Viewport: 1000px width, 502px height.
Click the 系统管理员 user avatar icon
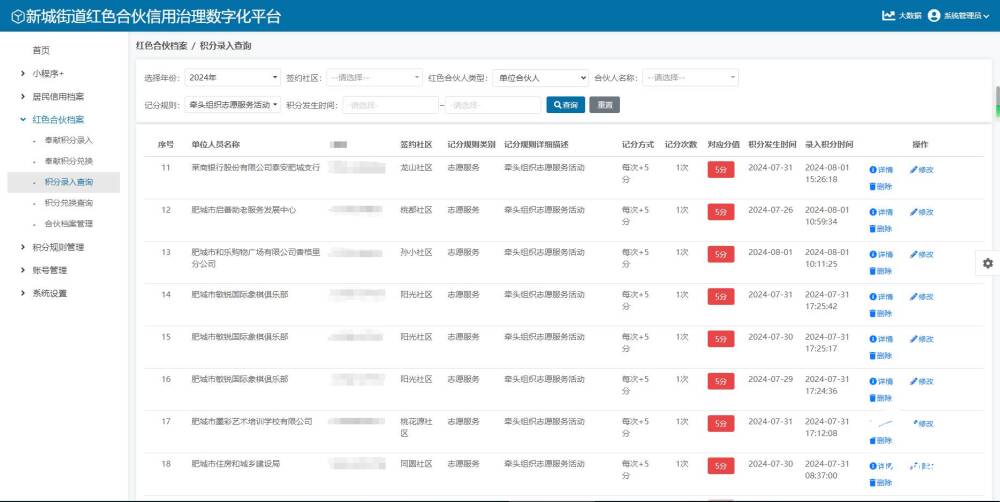click(x=934, y=16)
